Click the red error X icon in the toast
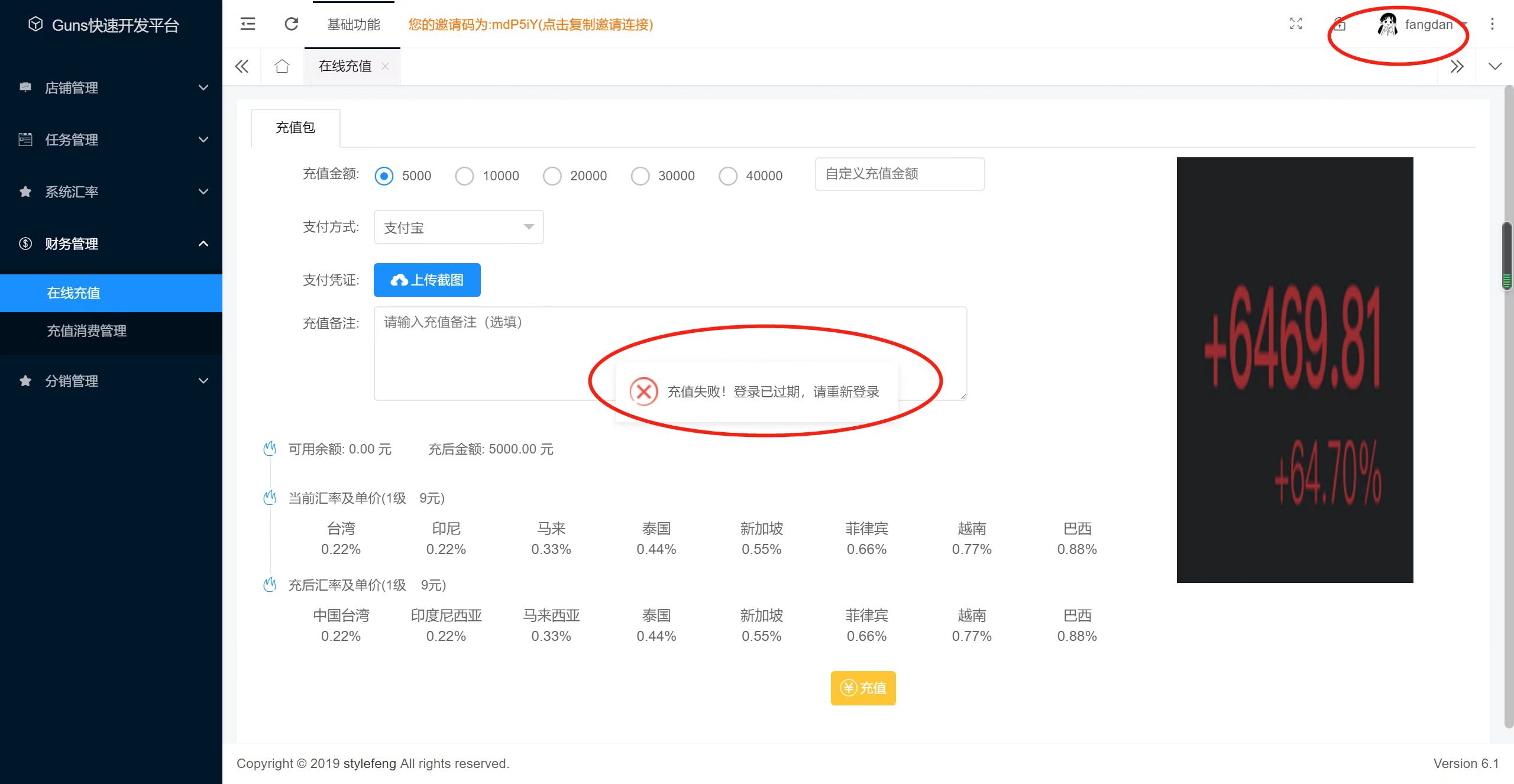 pyautogui.click(x=644, y=391)
